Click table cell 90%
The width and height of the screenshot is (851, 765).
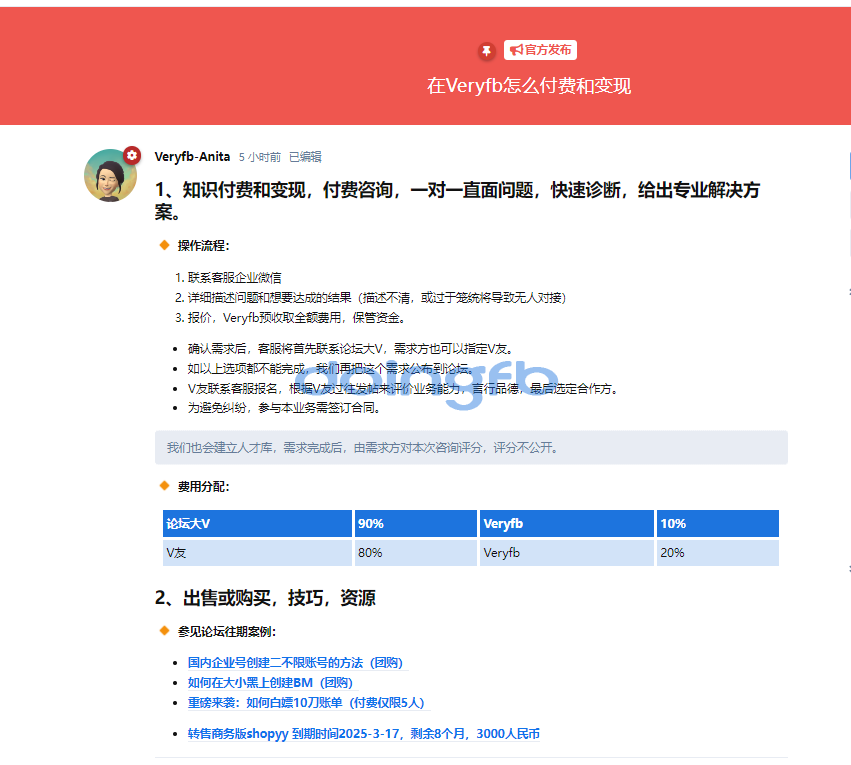click(x=416, y=524)
